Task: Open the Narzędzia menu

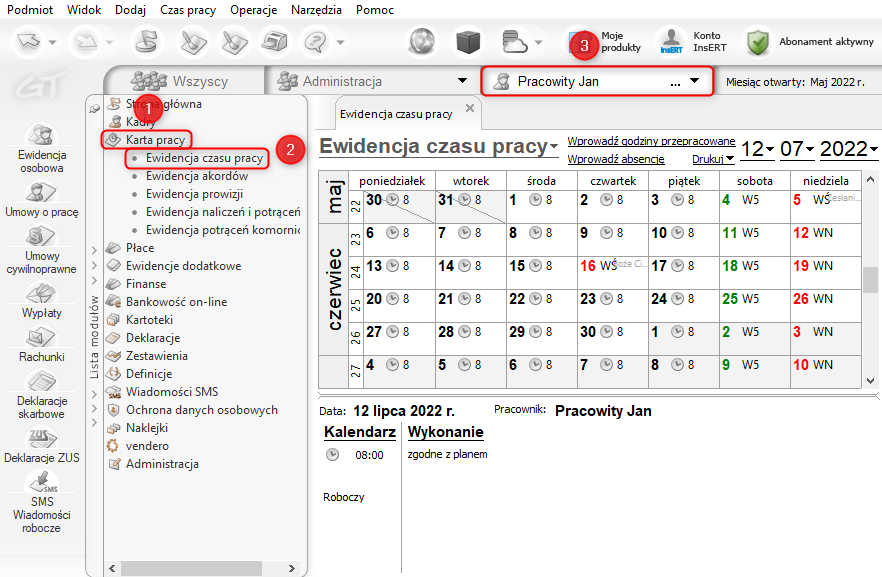Action: click(316, 10)
